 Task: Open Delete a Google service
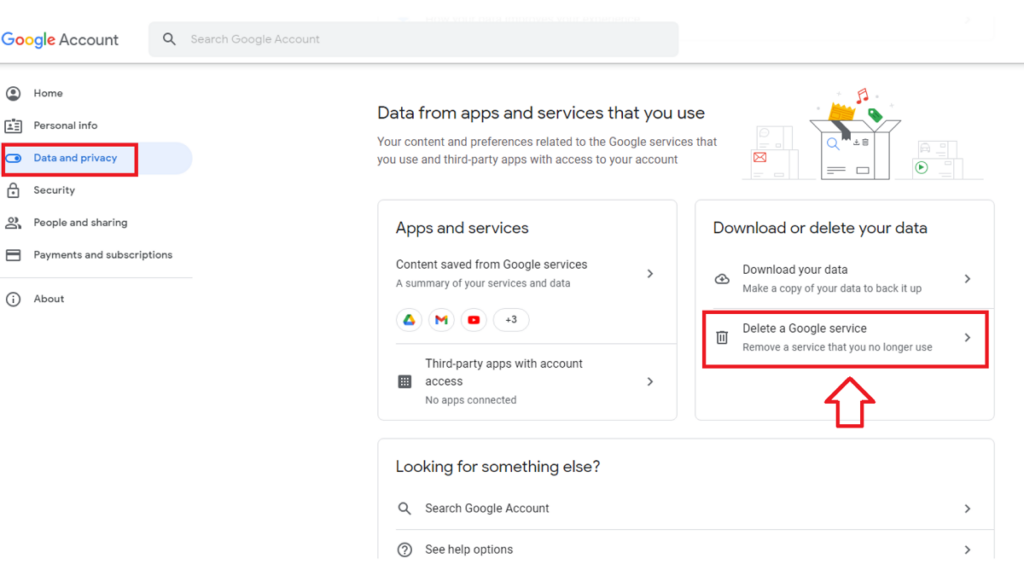(x=844, y=338)
